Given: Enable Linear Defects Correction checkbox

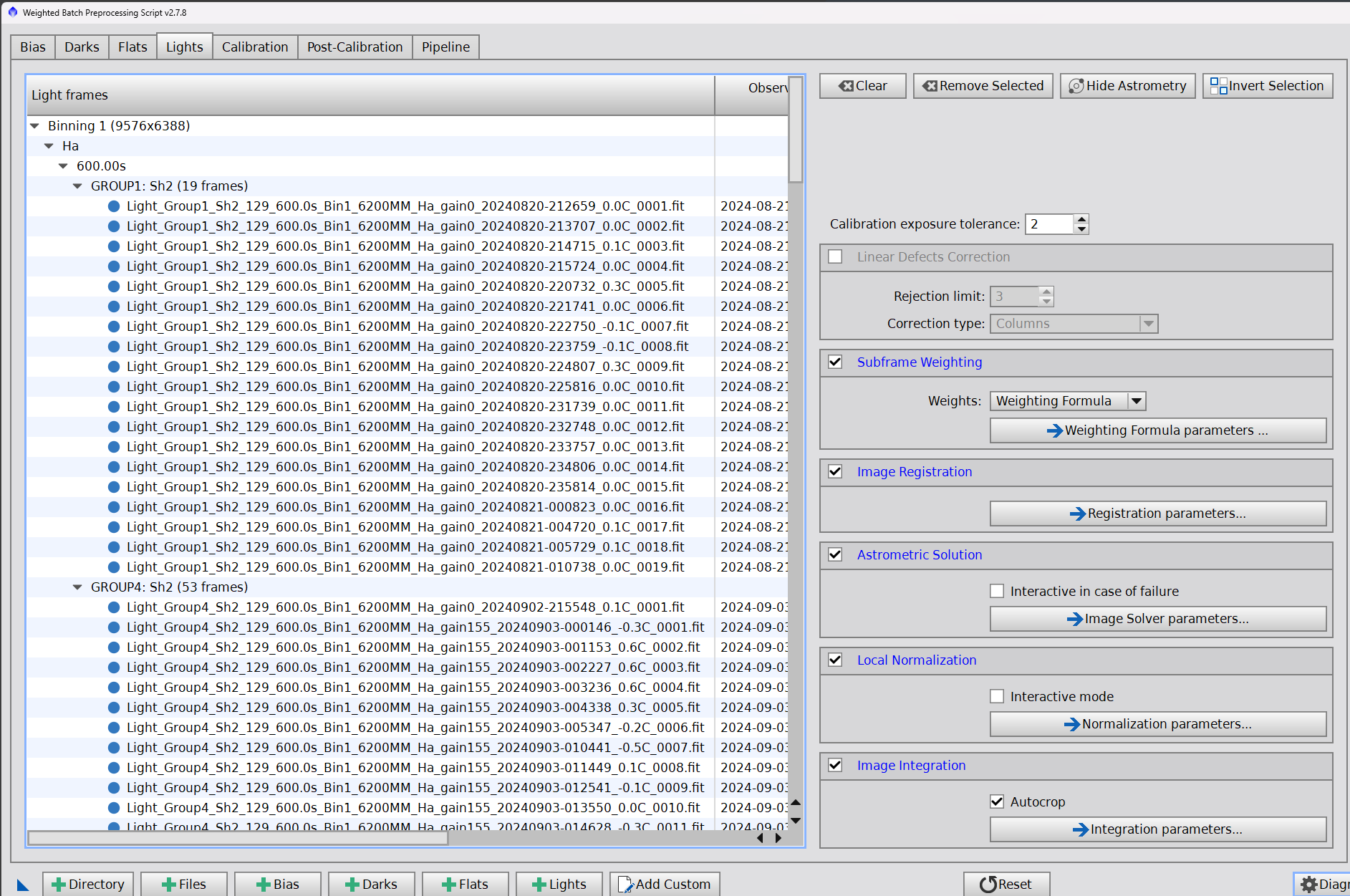Looking at the screenshot, I should [x=835, y=256].
